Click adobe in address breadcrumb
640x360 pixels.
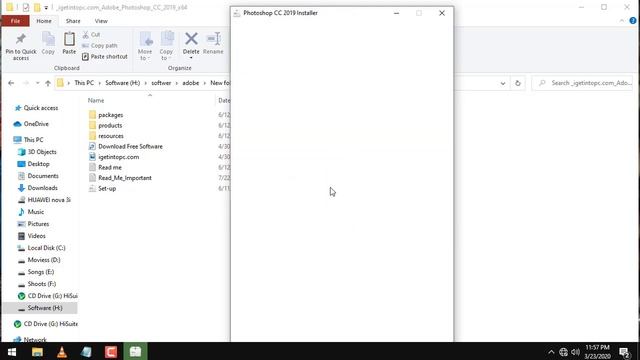pos(191,83)
